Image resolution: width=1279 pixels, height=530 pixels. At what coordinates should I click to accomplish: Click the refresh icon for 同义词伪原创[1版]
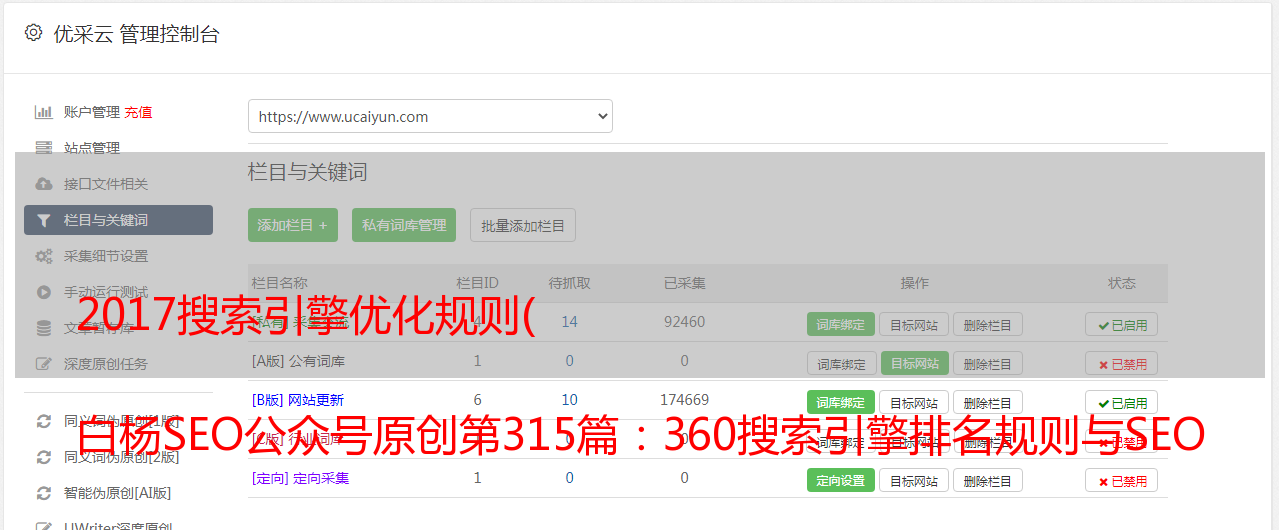click(43, 421)
